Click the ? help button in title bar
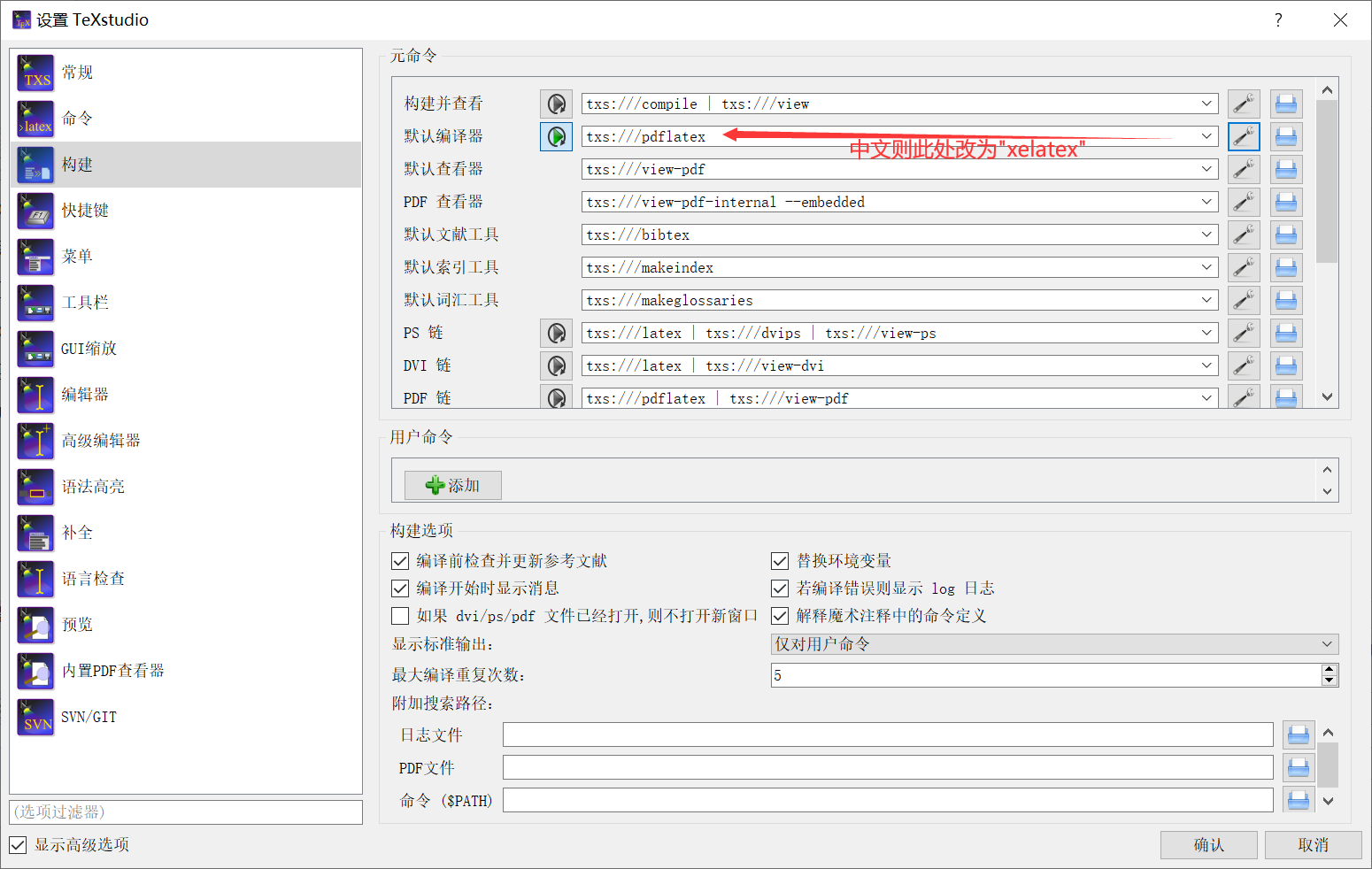 tap(1278, 19)
